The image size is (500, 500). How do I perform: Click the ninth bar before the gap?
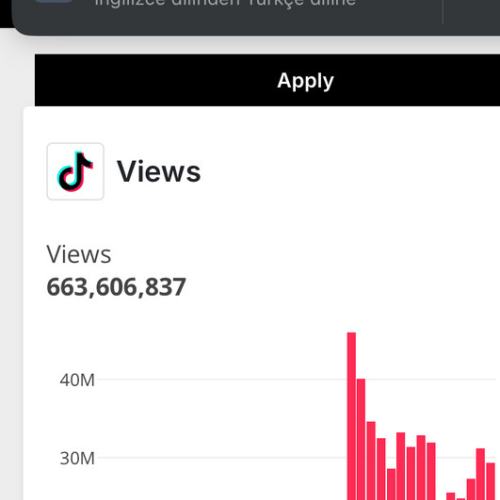click(431, 471)
